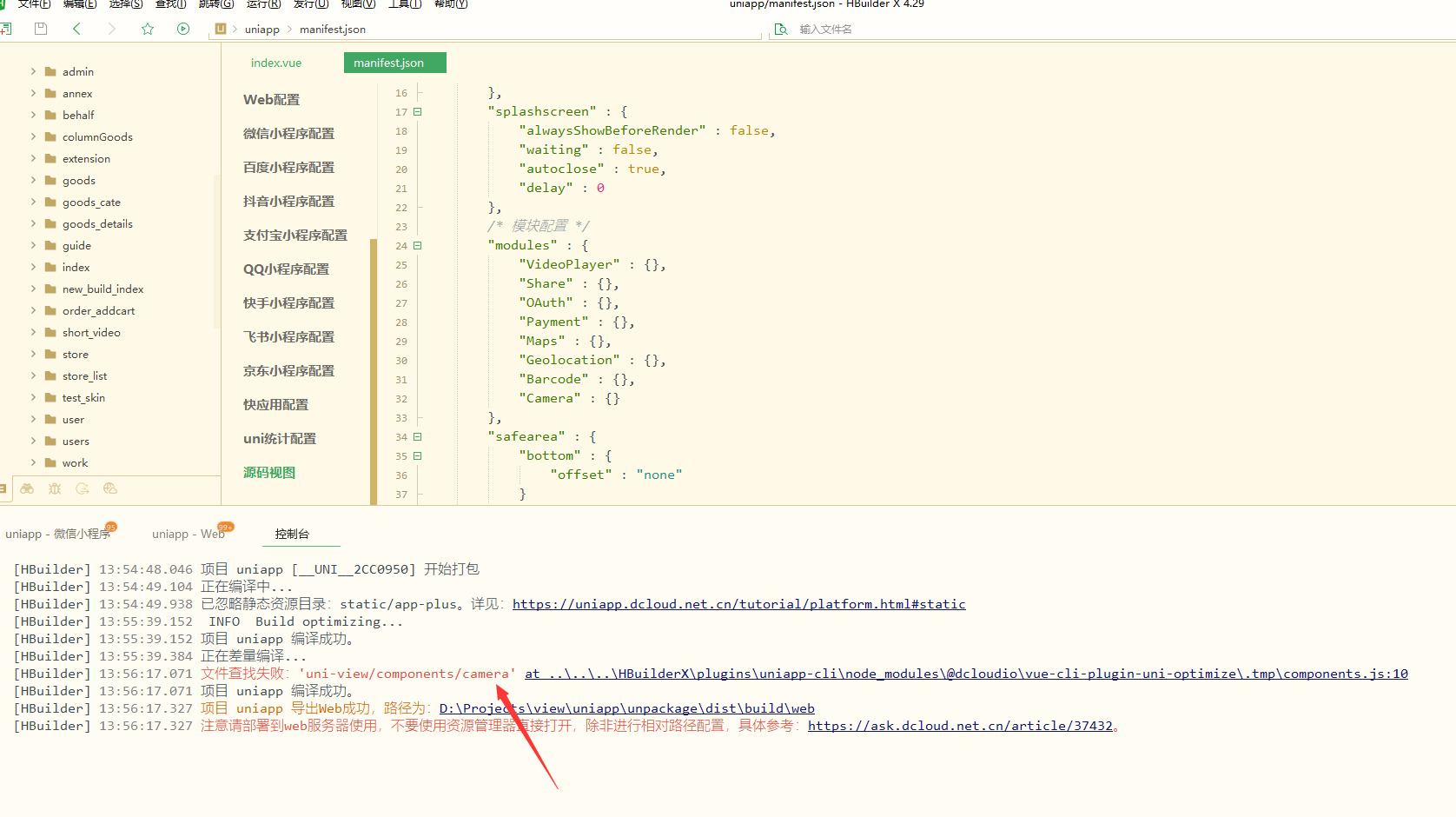
Task: Expand the work folder chevron
Action: pos(33,462)
